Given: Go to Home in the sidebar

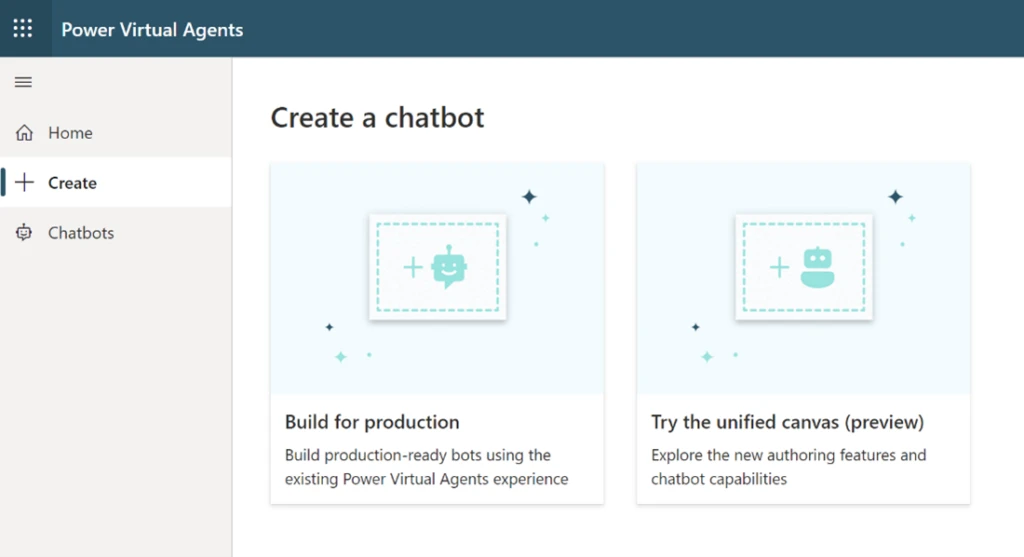Looking at the screenshot, I should tap(70, 133).
